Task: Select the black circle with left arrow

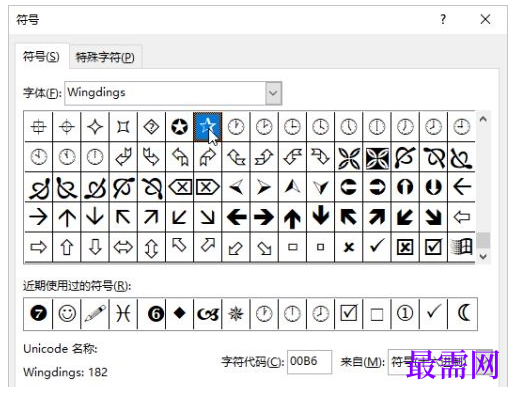Action: pyautogui.click(x=349, y=187)
